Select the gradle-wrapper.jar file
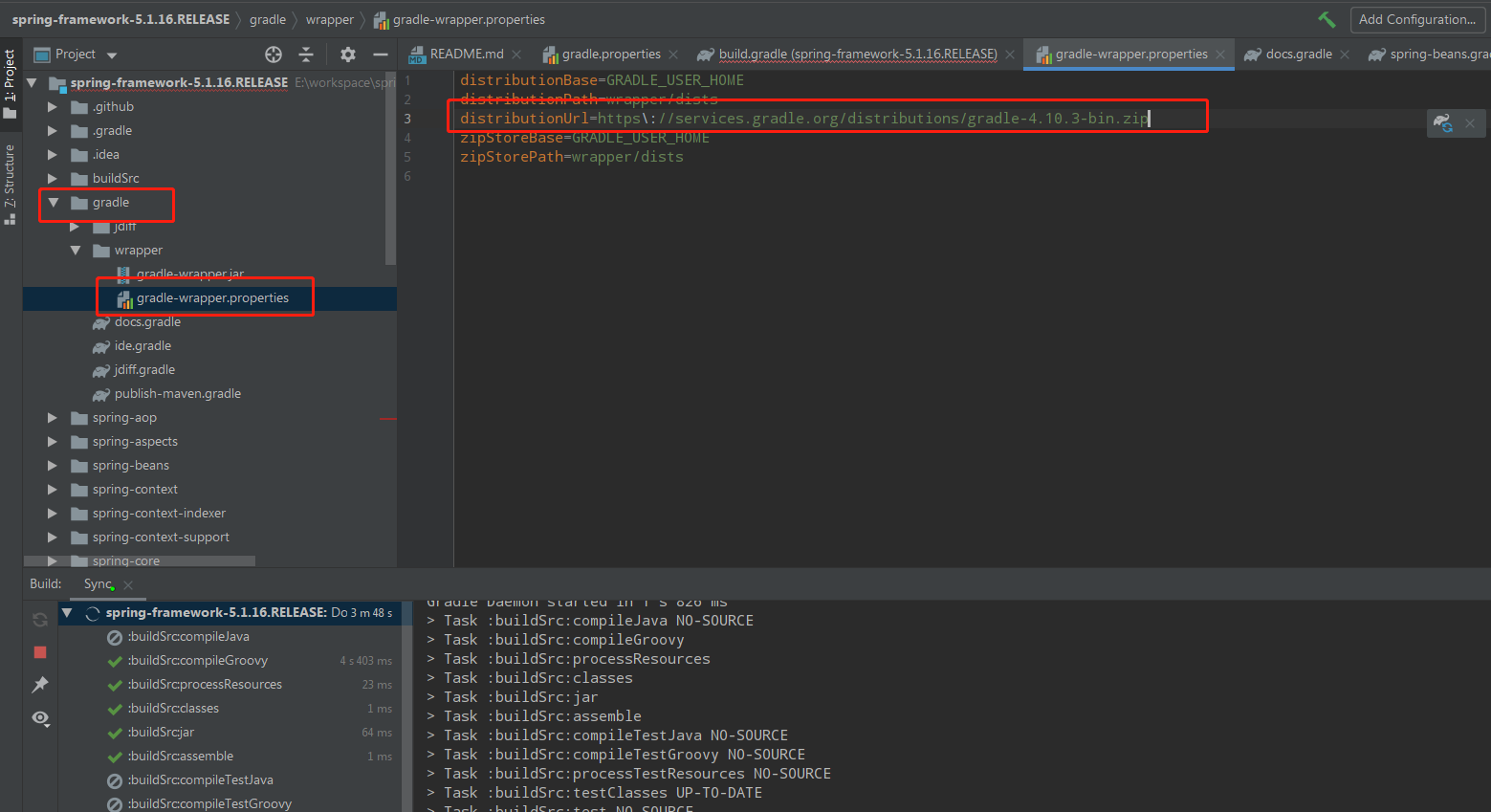This screenshot has width=1491, height=812. tap(189, 274)
